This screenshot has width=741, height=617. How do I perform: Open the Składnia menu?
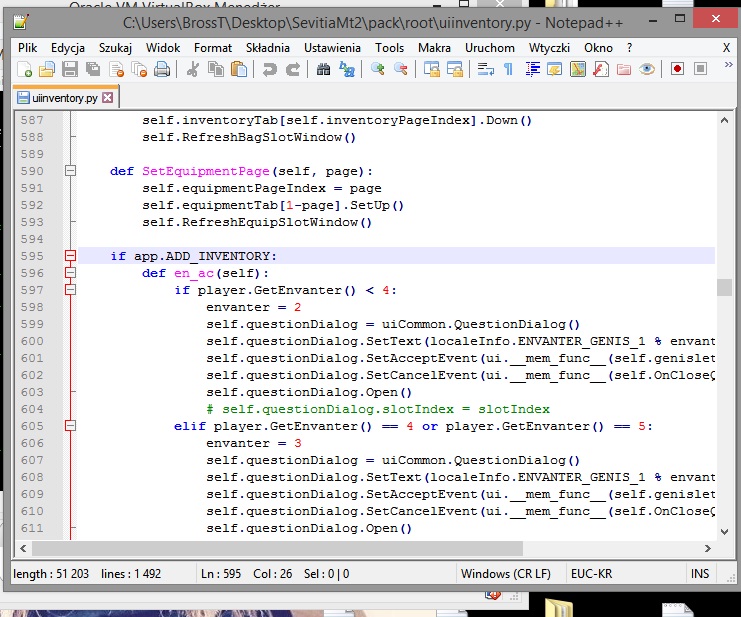(267, 48)
